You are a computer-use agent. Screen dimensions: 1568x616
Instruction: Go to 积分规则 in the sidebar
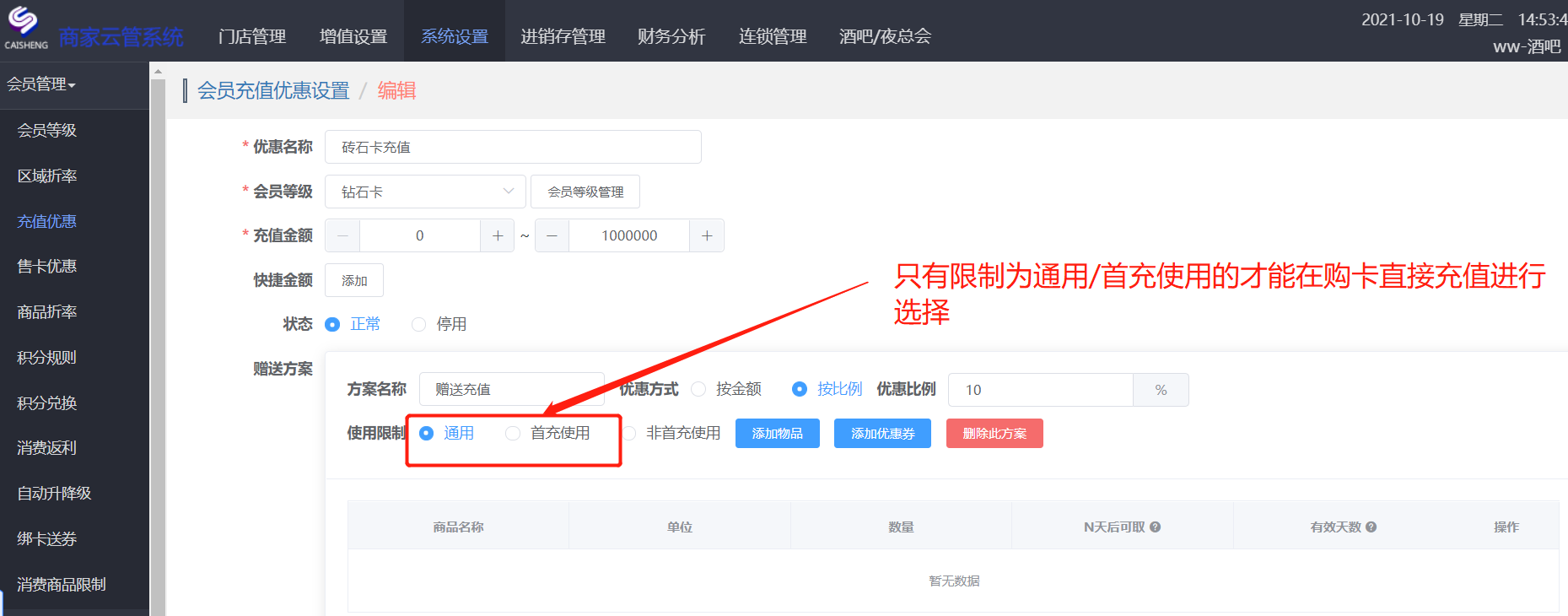tap(47, 357)
